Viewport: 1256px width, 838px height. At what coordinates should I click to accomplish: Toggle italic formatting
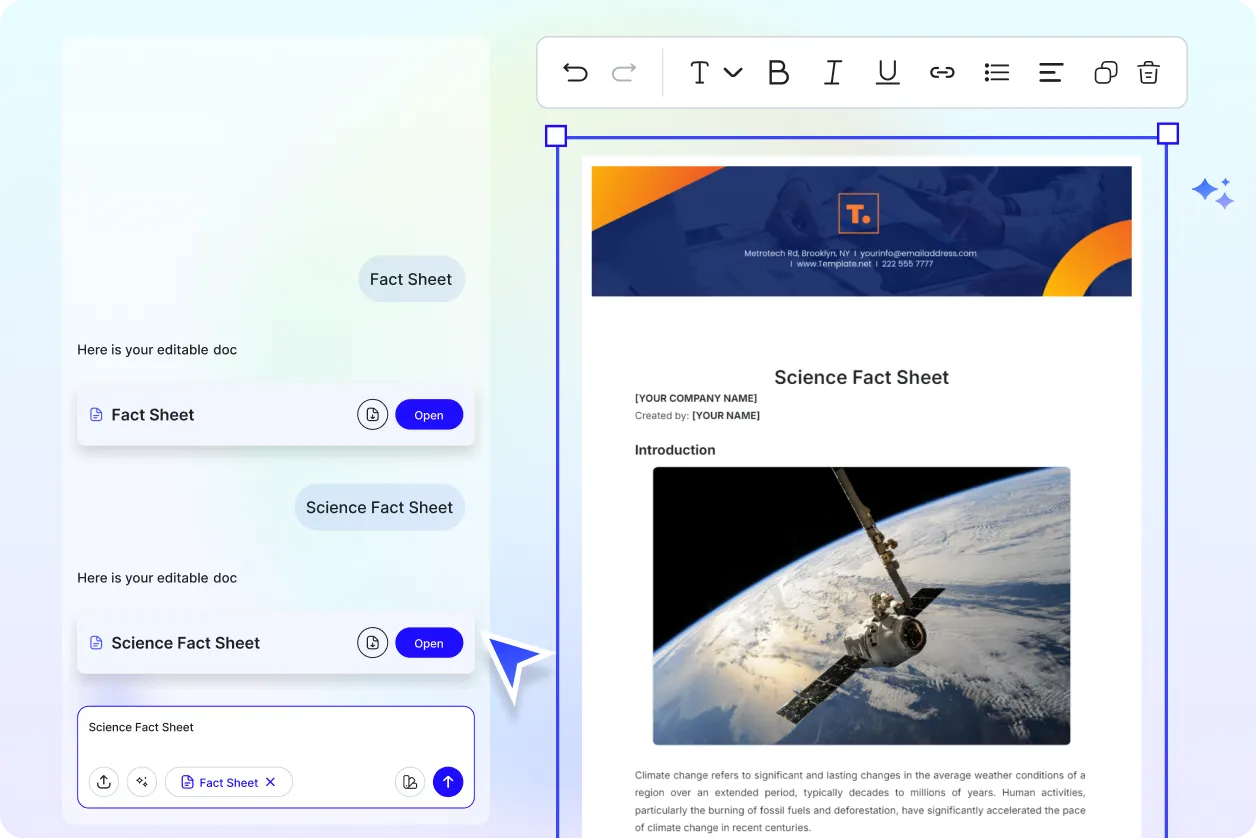coord(833,72)
